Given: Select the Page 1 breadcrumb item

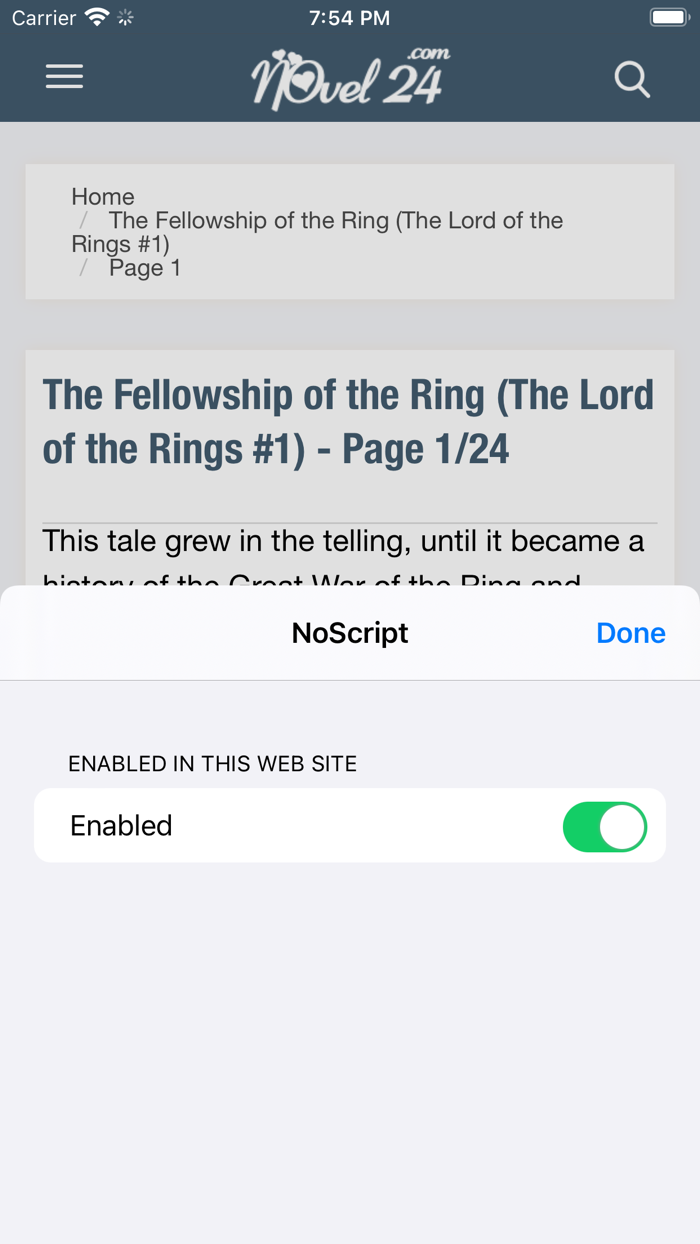Looking at the screenshot, I should pos(145,268).
